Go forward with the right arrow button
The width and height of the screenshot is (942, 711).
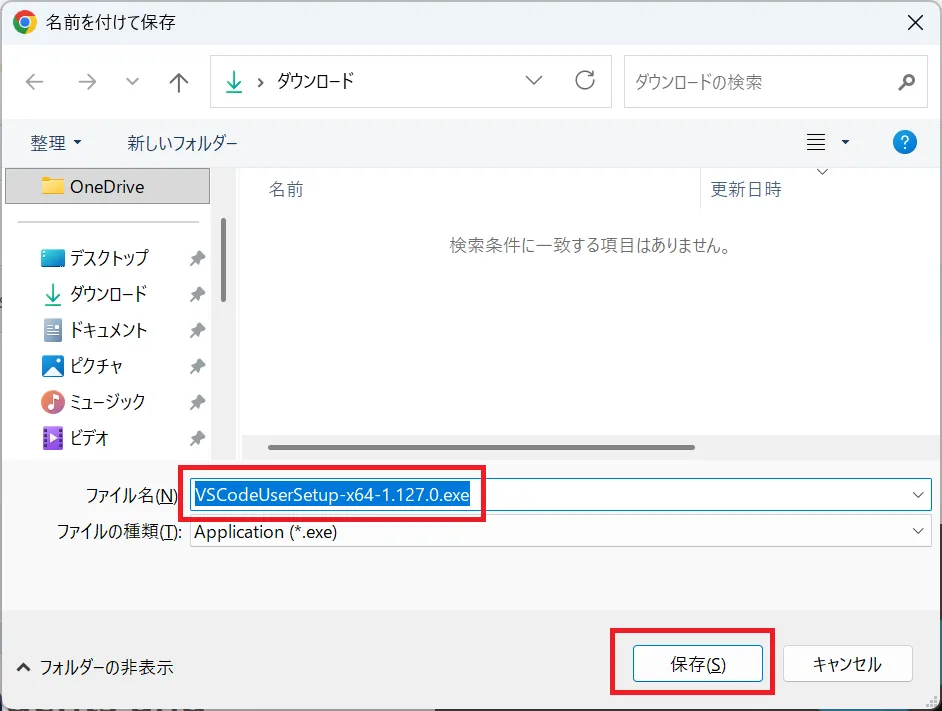[x=87, y=82]
